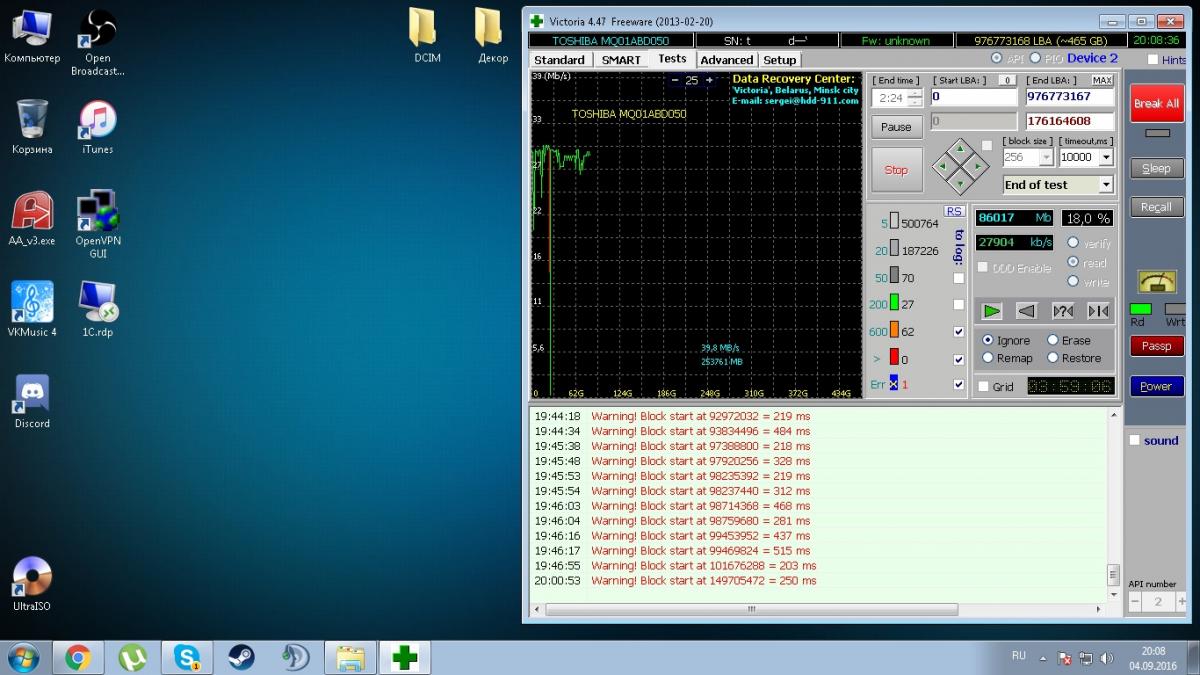Open the block size dropdown

1046,157
